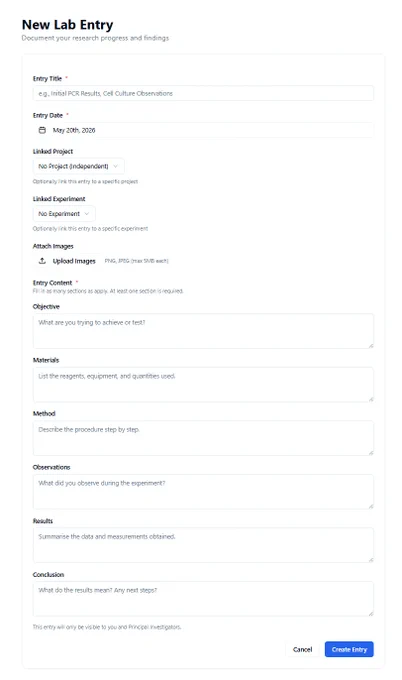
Task: Click the Observations text area
Action: [203, 492]
